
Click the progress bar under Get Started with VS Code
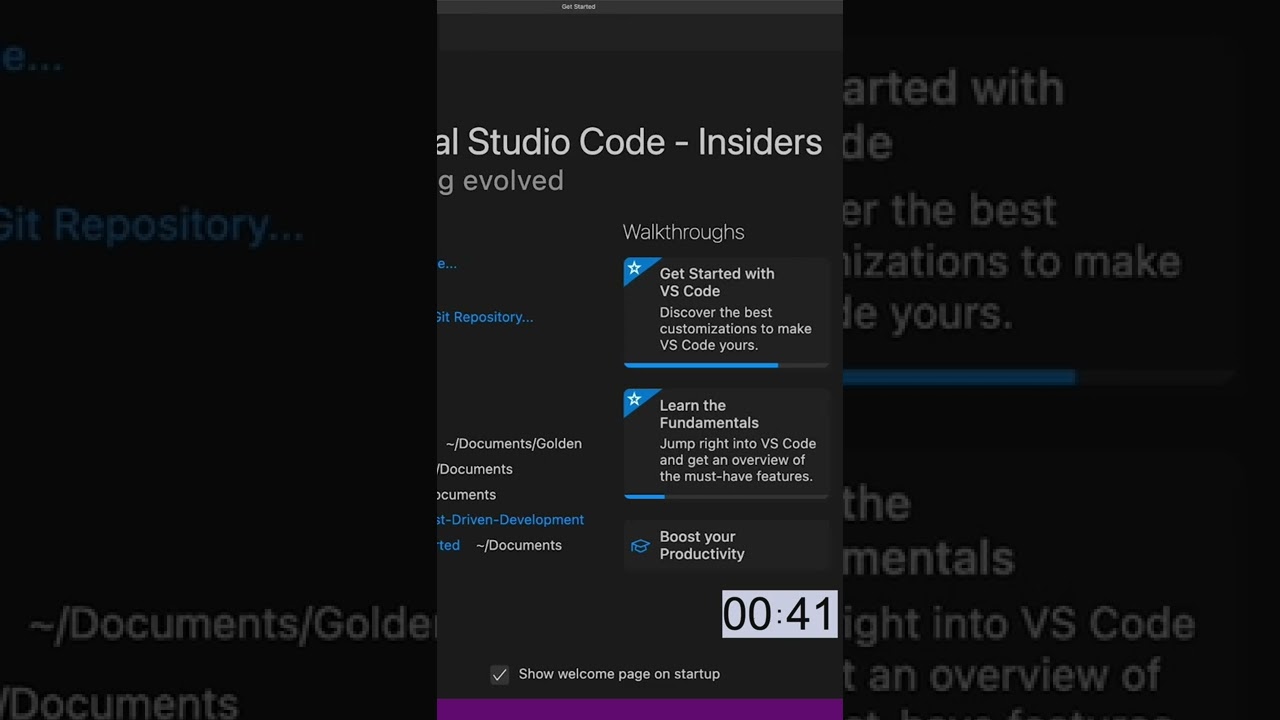(x=726, y=365)
